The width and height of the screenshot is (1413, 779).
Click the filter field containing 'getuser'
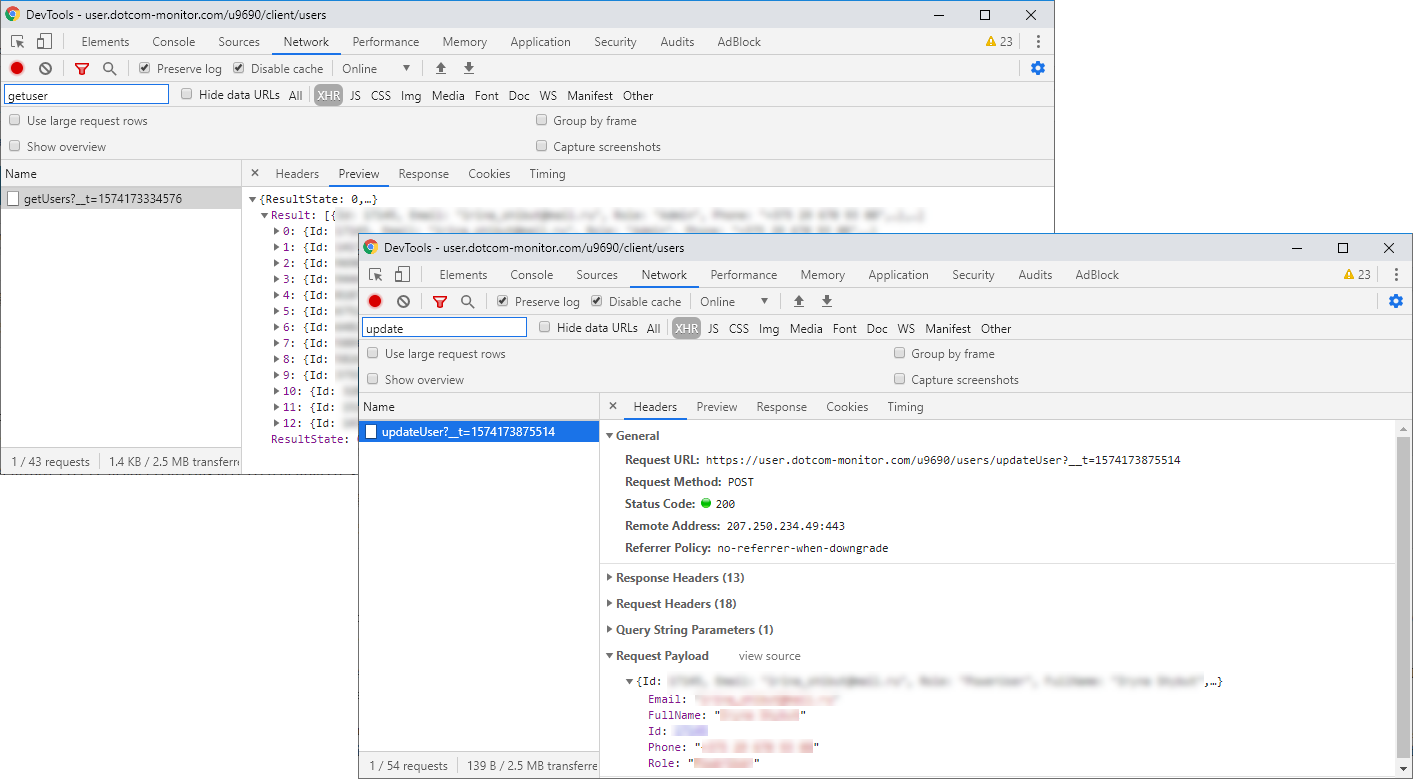pos(87,95)
